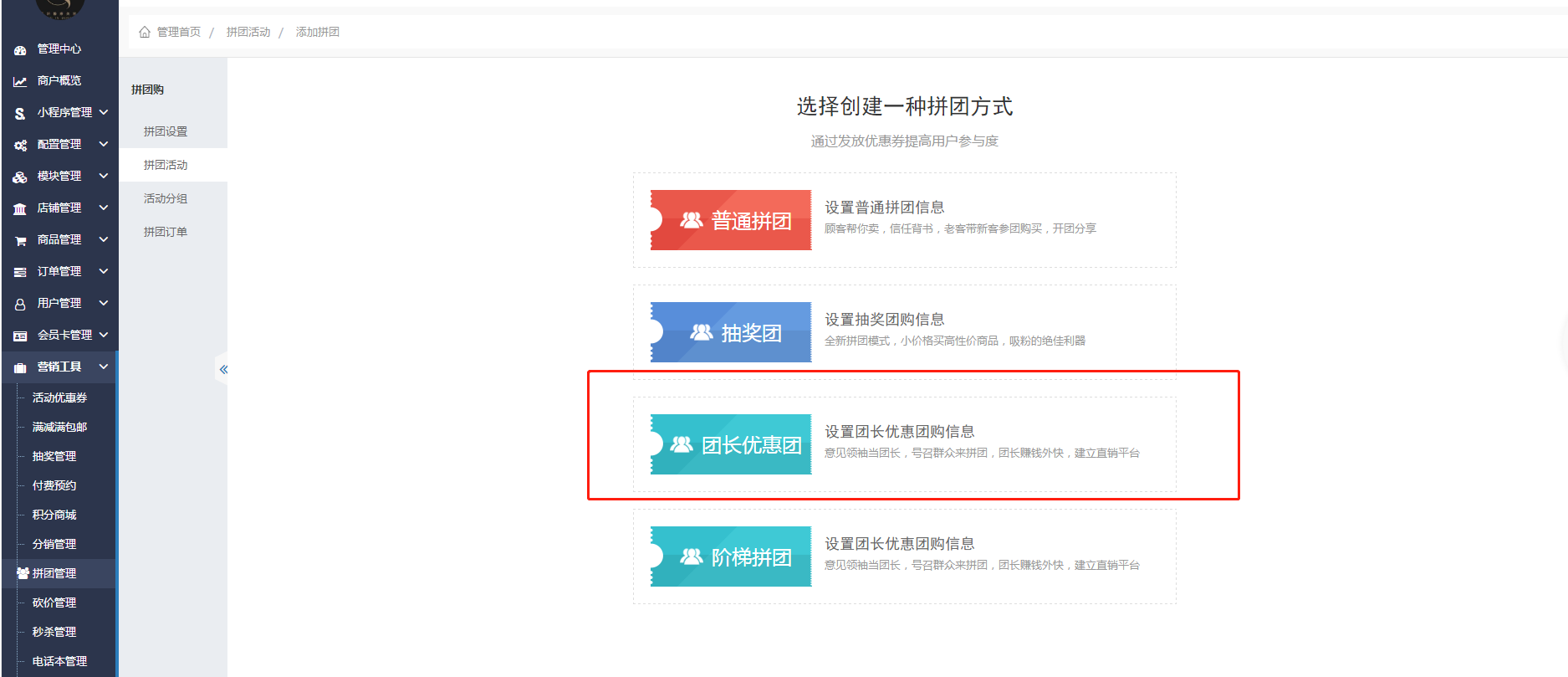Open 抽奖管理 in sidebar
The height and width of the screenshot is (677, 1568).
(x=54, y=456)
